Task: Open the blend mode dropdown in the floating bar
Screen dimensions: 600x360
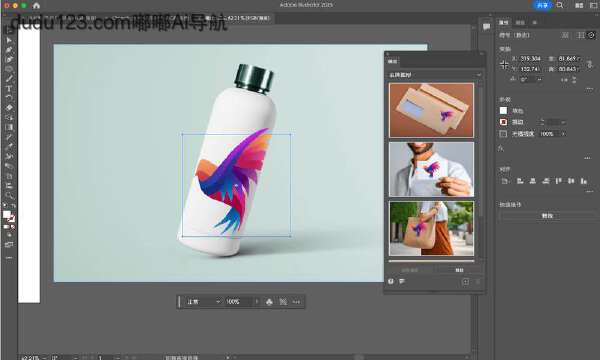Action: pos(203,302)
